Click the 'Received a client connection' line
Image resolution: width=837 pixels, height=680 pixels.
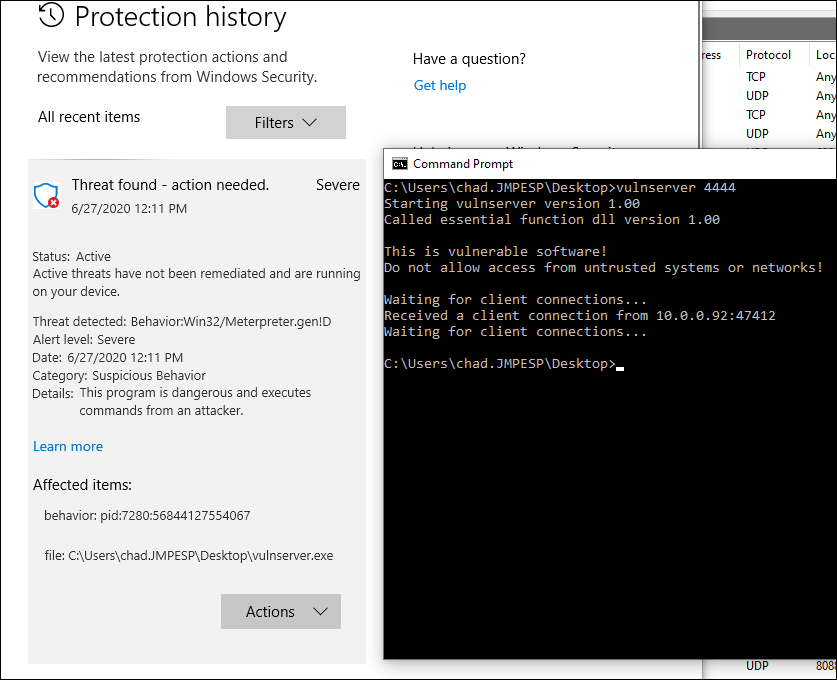pyautogui.click(x=580, y=315)
